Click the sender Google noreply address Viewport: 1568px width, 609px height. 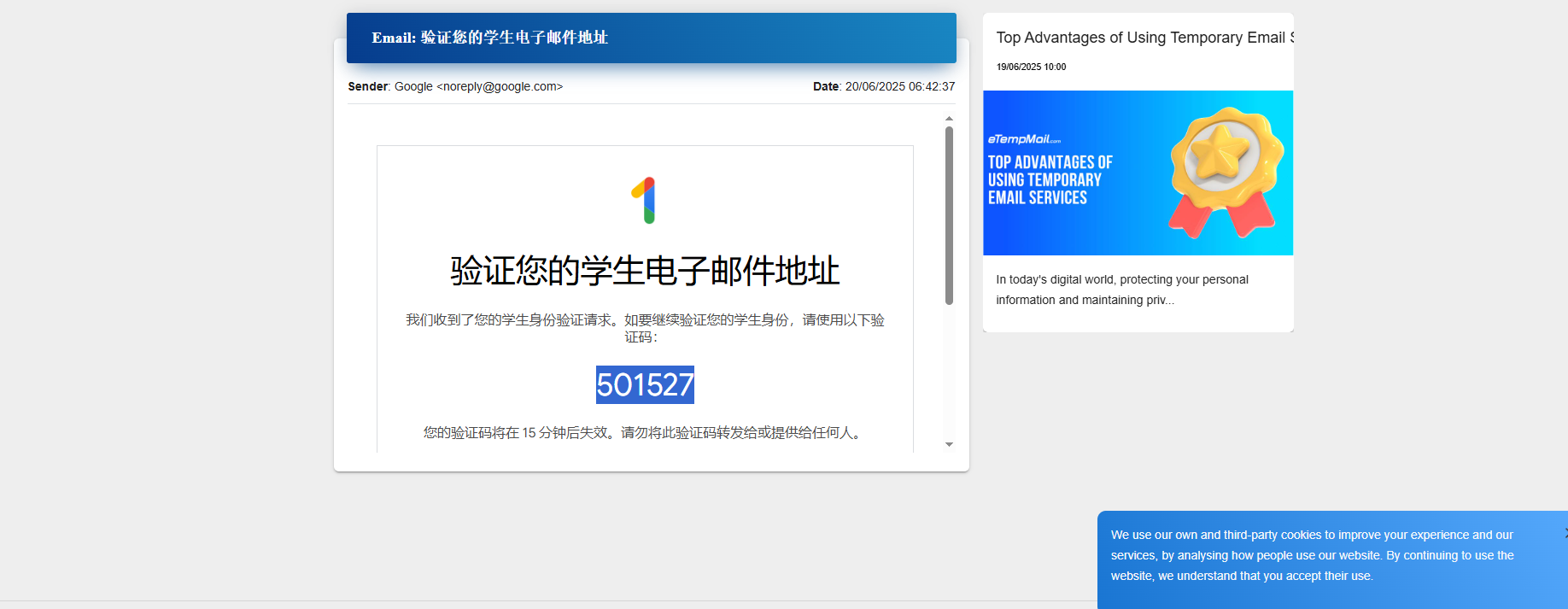click(478, 86)
